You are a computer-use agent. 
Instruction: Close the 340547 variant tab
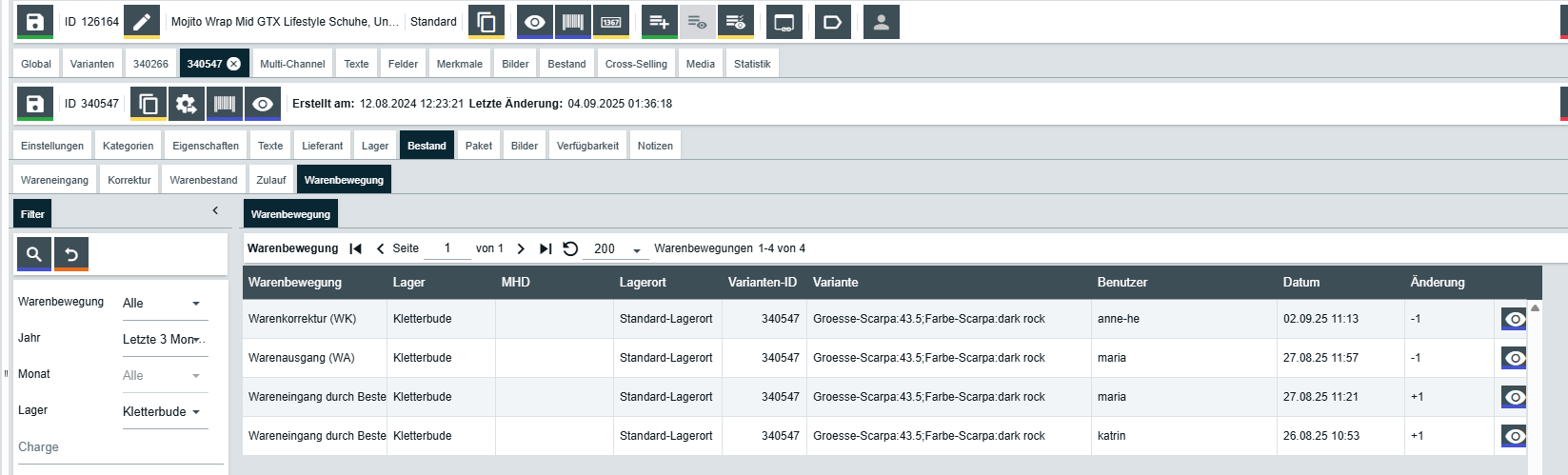click(x=234, y=64)
